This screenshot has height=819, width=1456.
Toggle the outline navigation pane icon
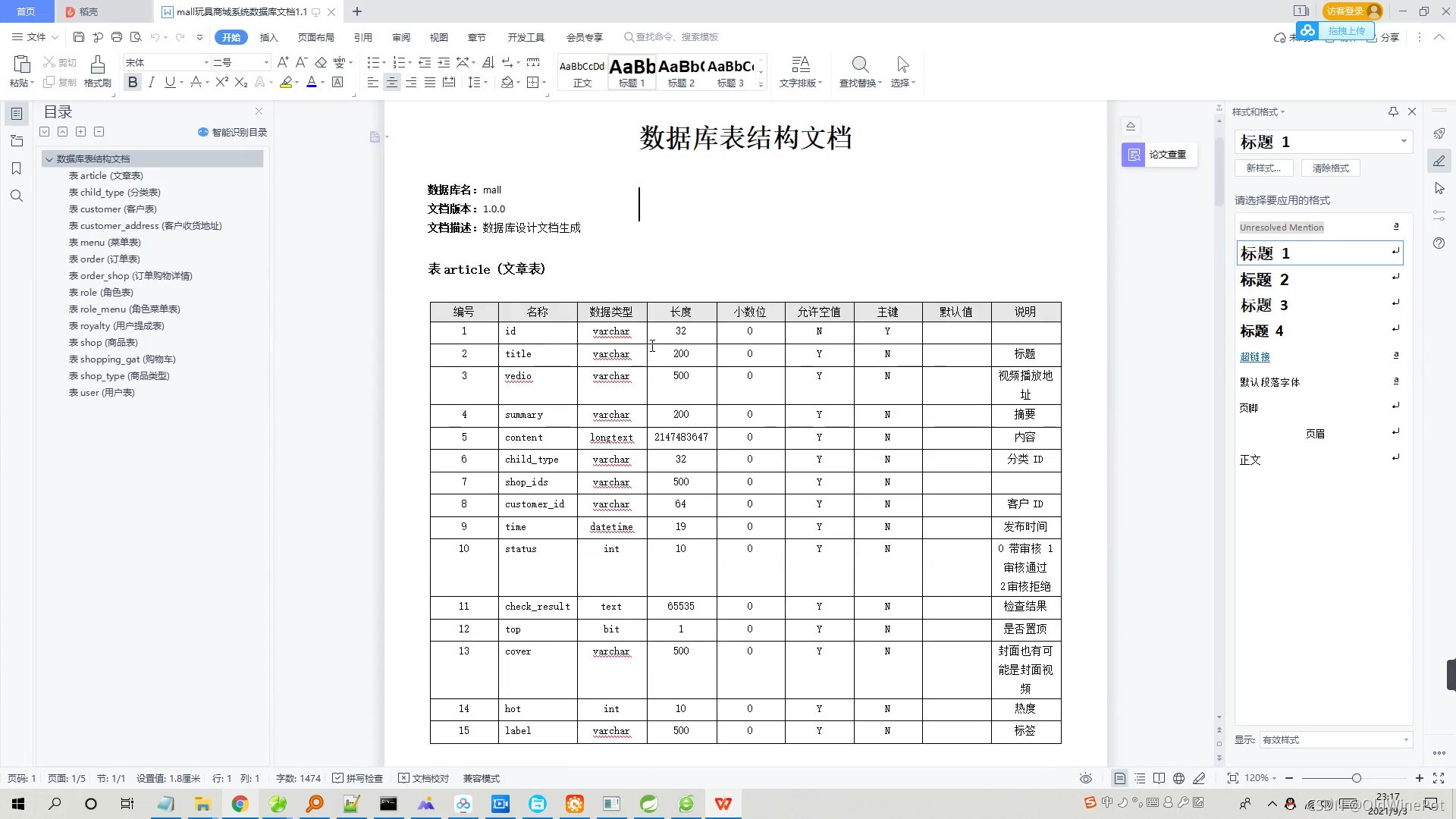tap(17, 114)
